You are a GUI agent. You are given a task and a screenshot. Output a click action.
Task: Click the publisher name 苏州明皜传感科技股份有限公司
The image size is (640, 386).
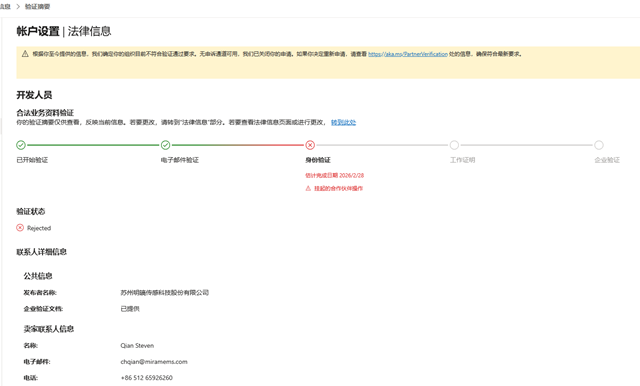tap(164, 293)
